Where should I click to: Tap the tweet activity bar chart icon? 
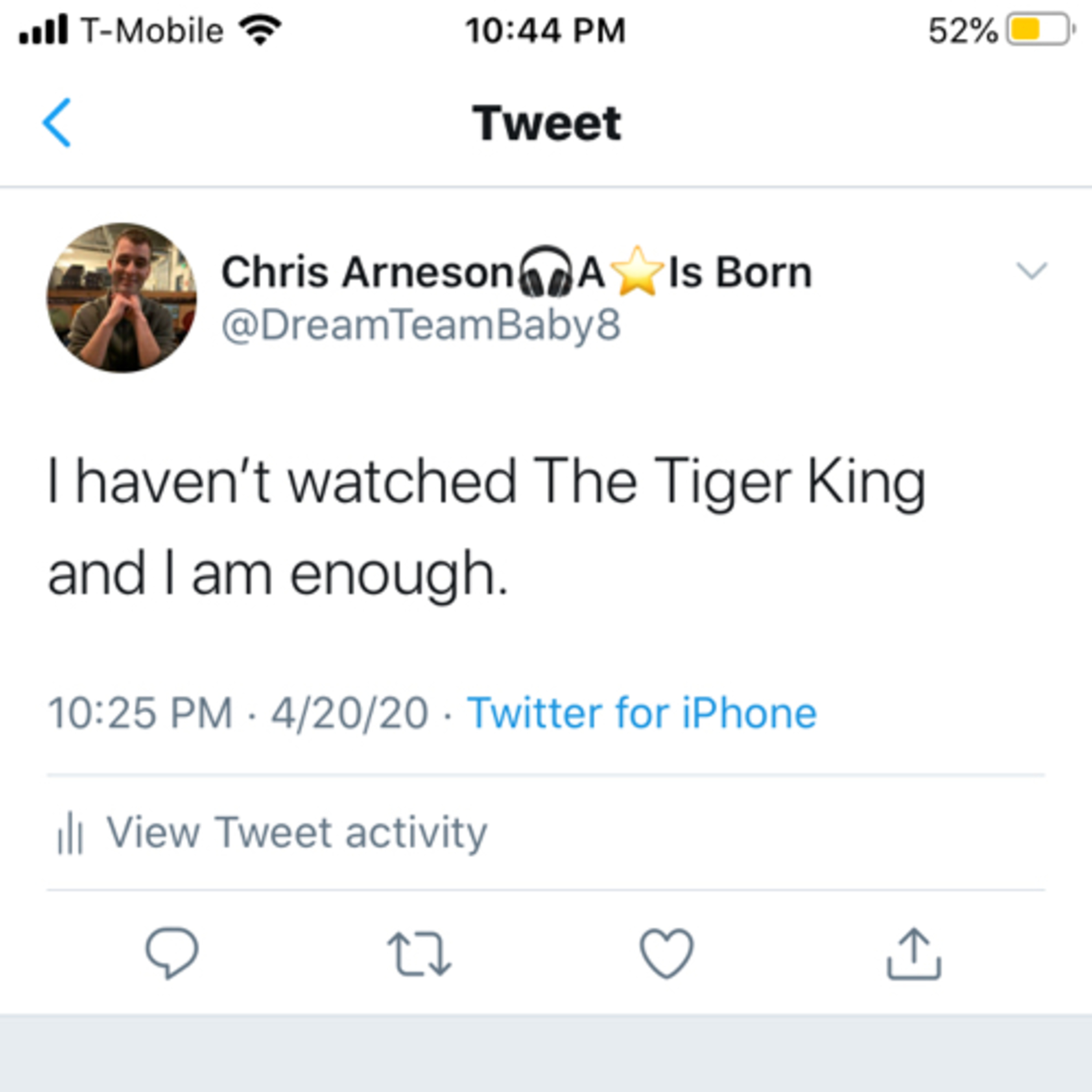pos(70,833)
